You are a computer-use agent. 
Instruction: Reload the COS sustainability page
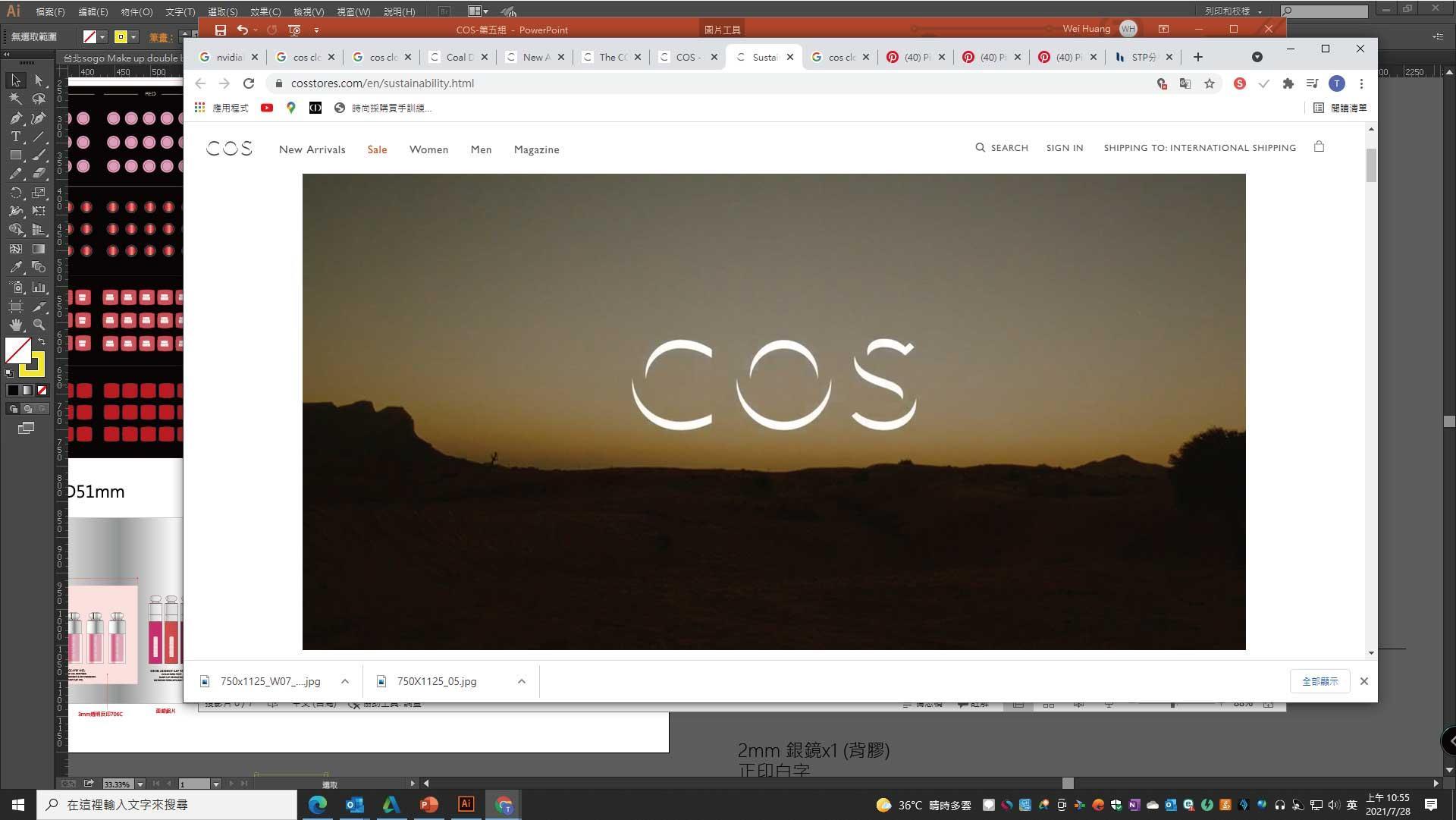click(x=249, y=83)
